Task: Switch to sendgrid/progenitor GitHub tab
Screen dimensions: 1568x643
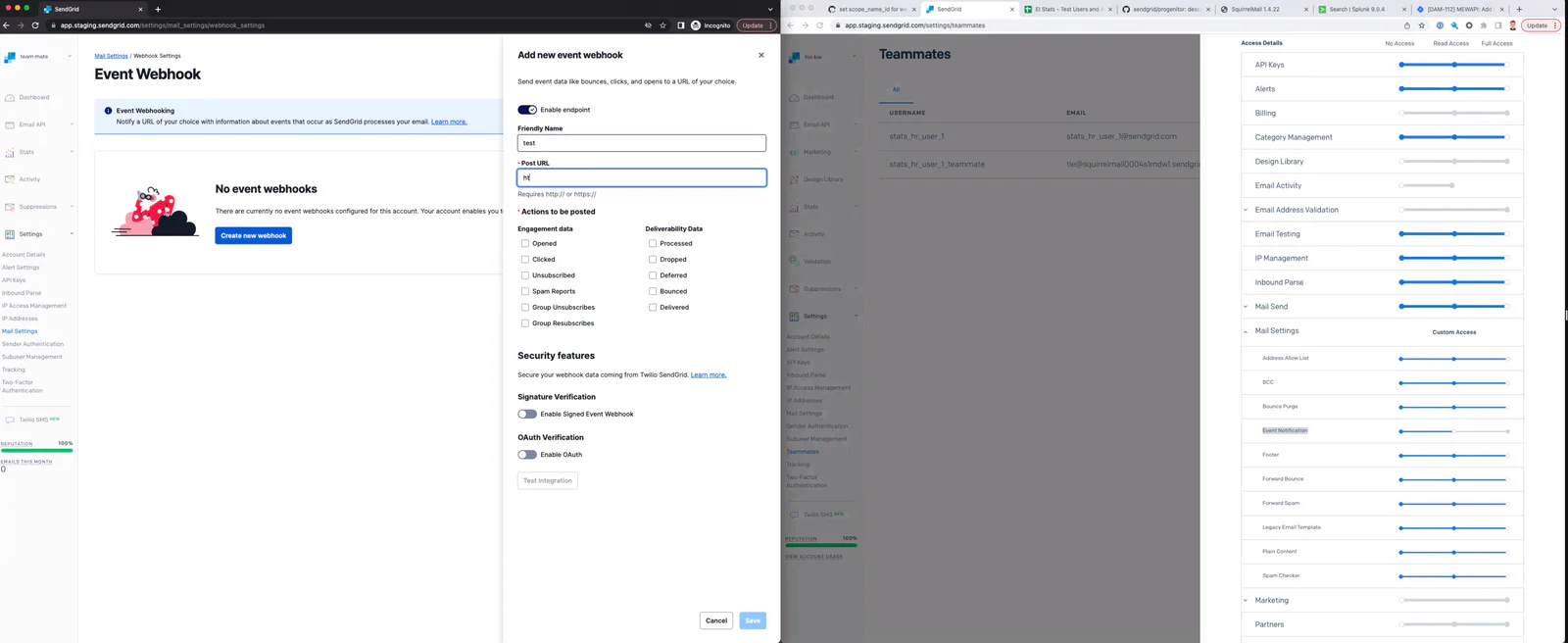Action: pos(1165,9)
